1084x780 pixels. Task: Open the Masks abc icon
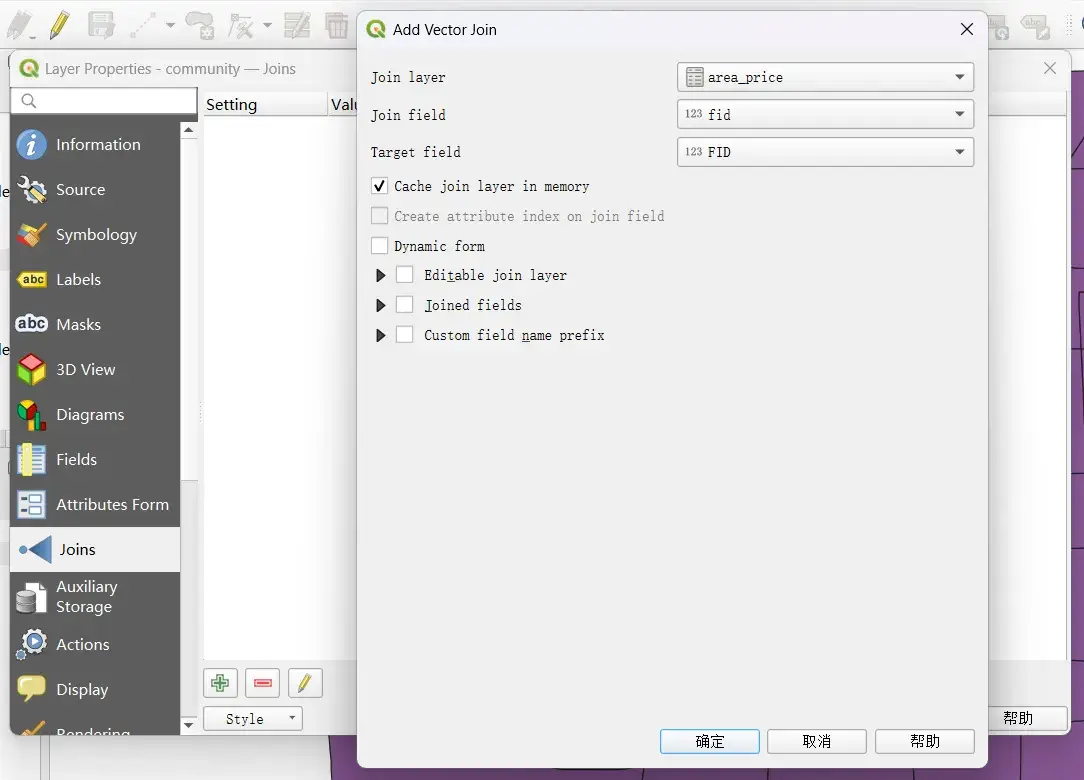31,324
